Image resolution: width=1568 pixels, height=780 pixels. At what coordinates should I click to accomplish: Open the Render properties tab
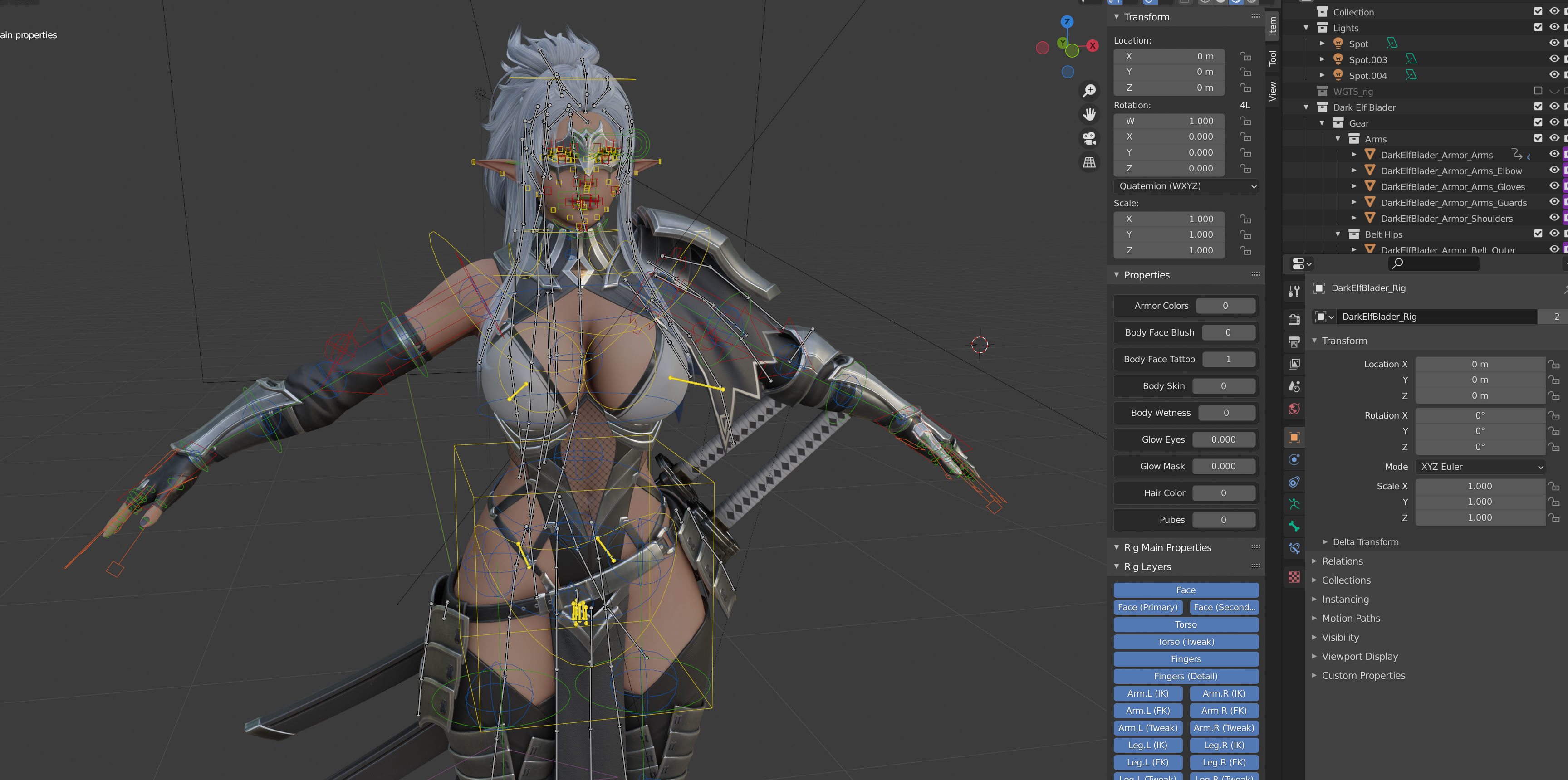(1294, 319)
